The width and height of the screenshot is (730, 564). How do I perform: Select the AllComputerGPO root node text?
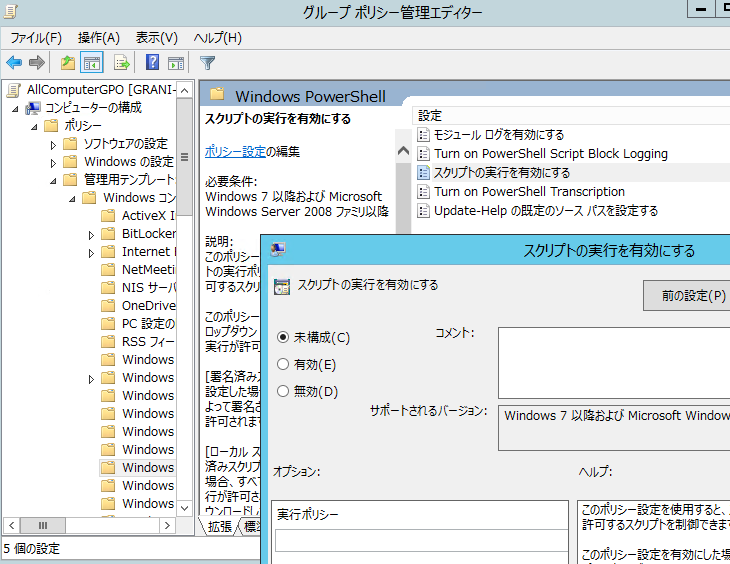coord(101,90)
